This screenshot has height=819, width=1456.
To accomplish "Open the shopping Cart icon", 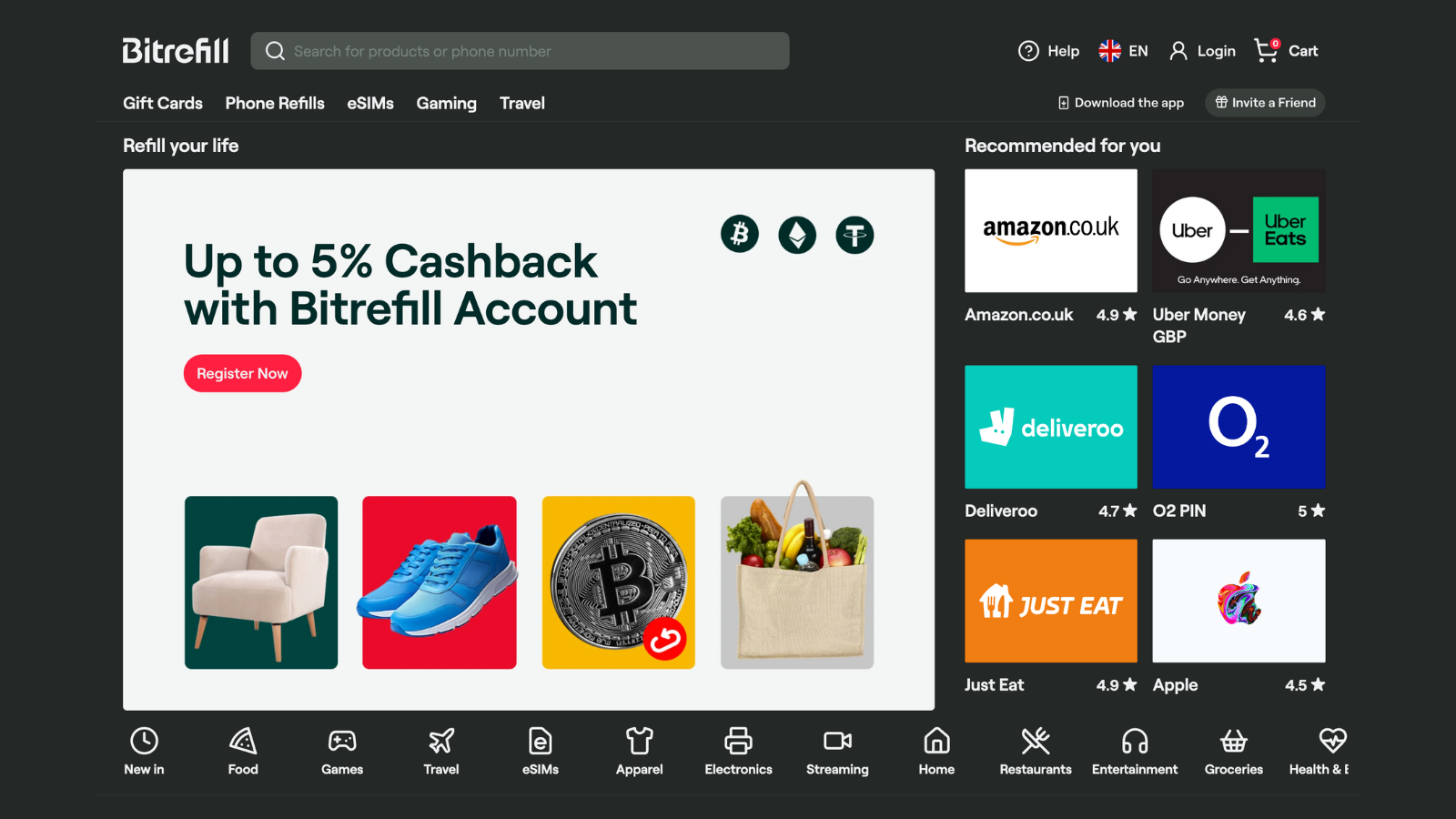I will (x=1267, y=50).
